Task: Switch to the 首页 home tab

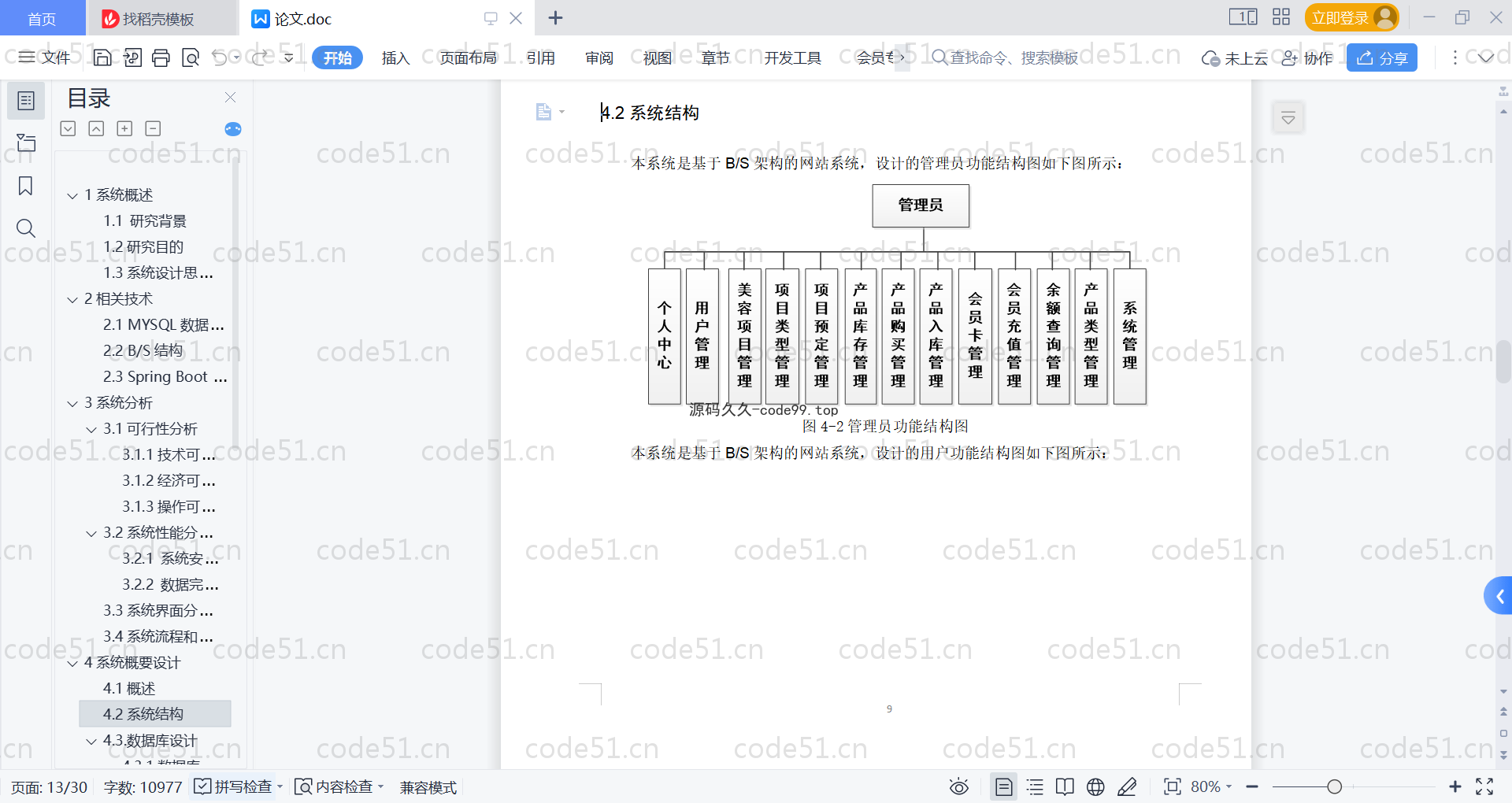Action: [x=42, y=18]
